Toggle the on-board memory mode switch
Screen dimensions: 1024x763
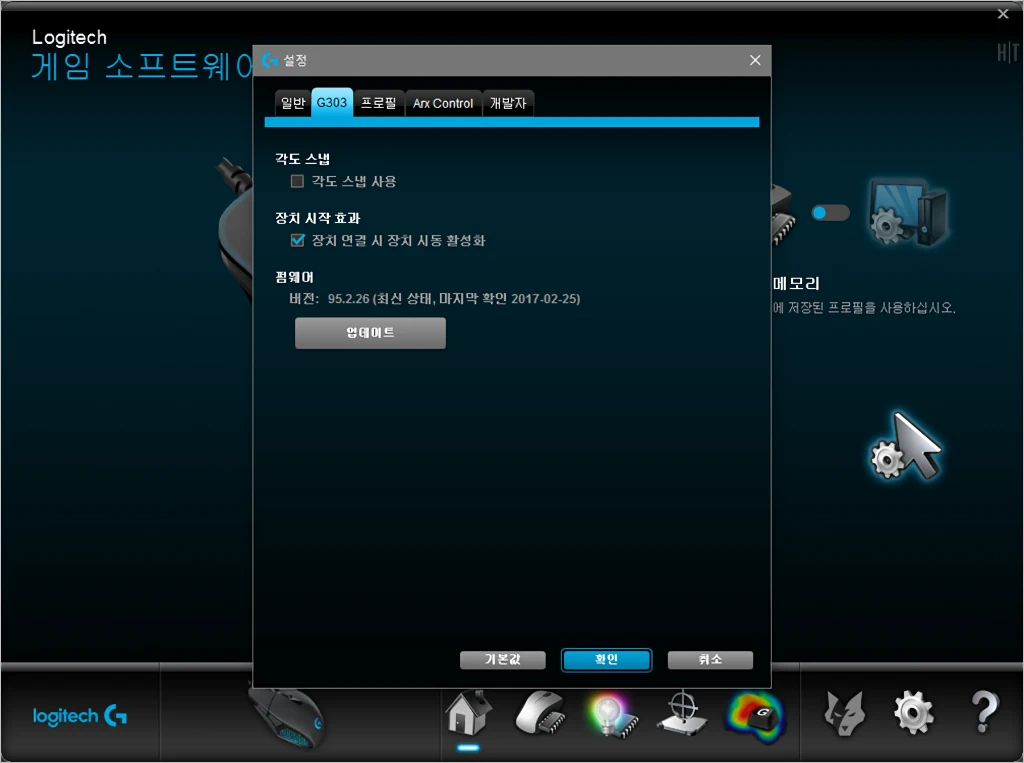point(830,213)
